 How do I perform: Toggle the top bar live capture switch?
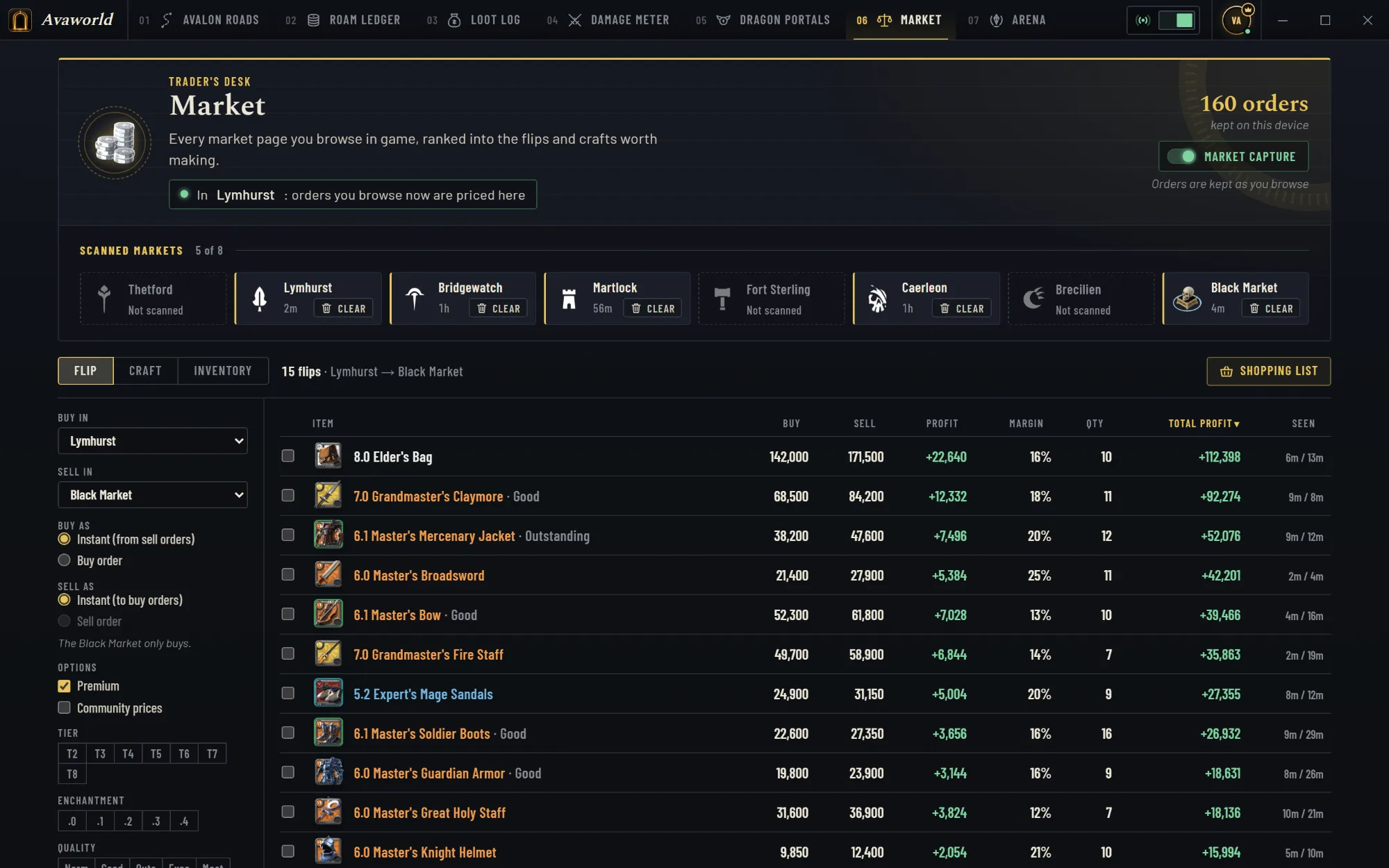click(1176, 20)
